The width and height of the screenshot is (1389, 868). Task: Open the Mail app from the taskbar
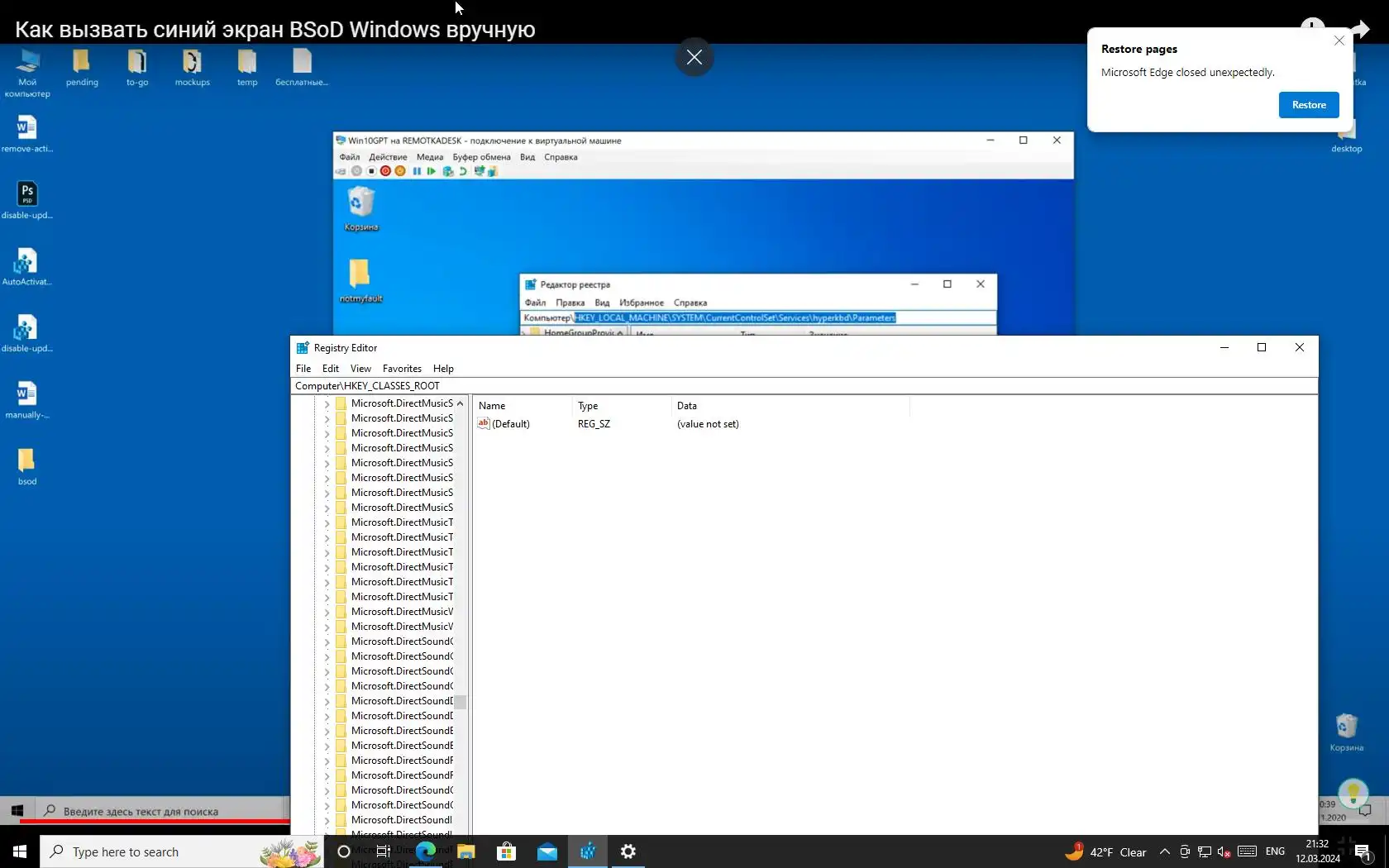click(x=547, y=851)
